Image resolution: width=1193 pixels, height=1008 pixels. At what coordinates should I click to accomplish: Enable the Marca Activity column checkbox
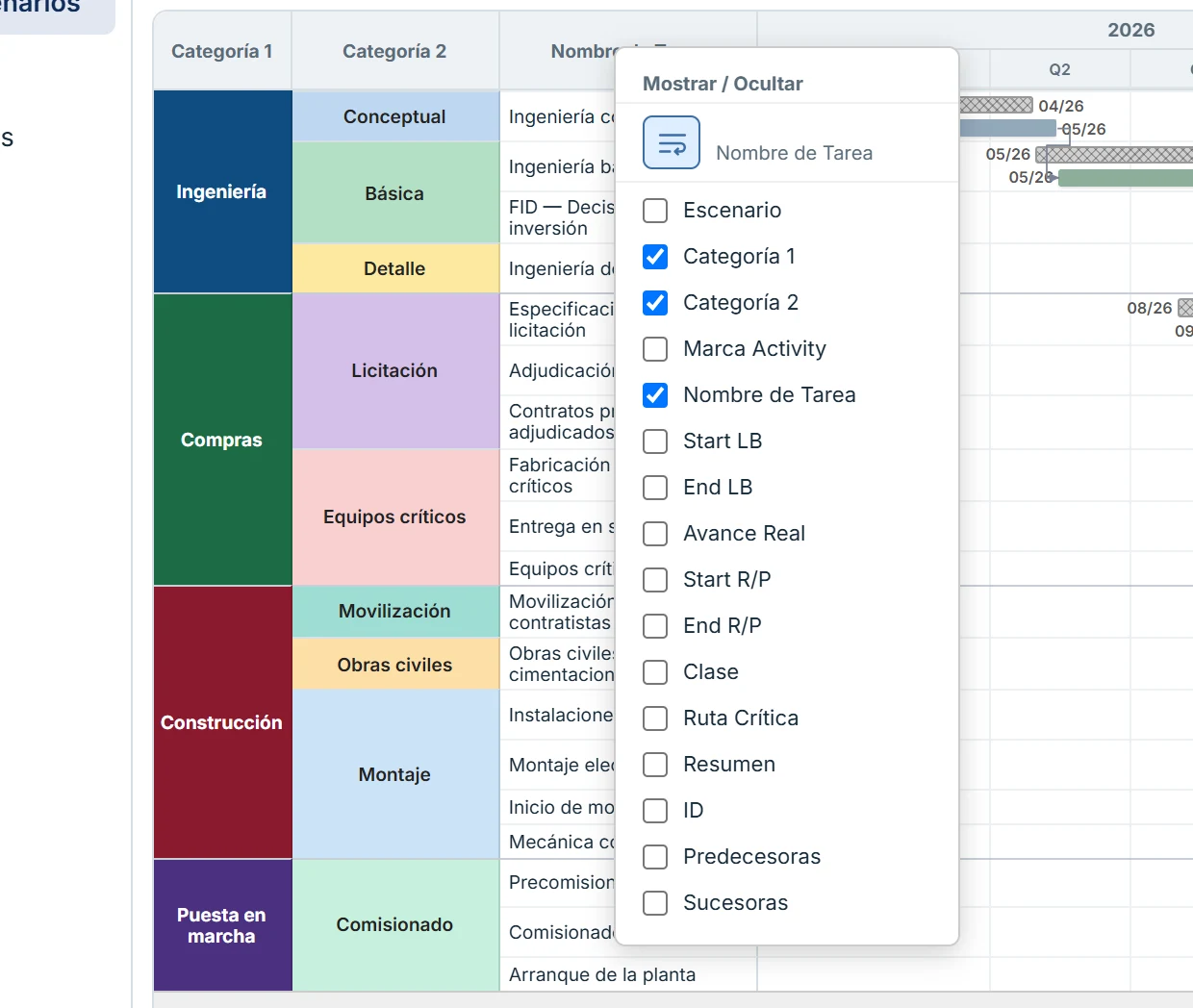(x=655, y=349)
